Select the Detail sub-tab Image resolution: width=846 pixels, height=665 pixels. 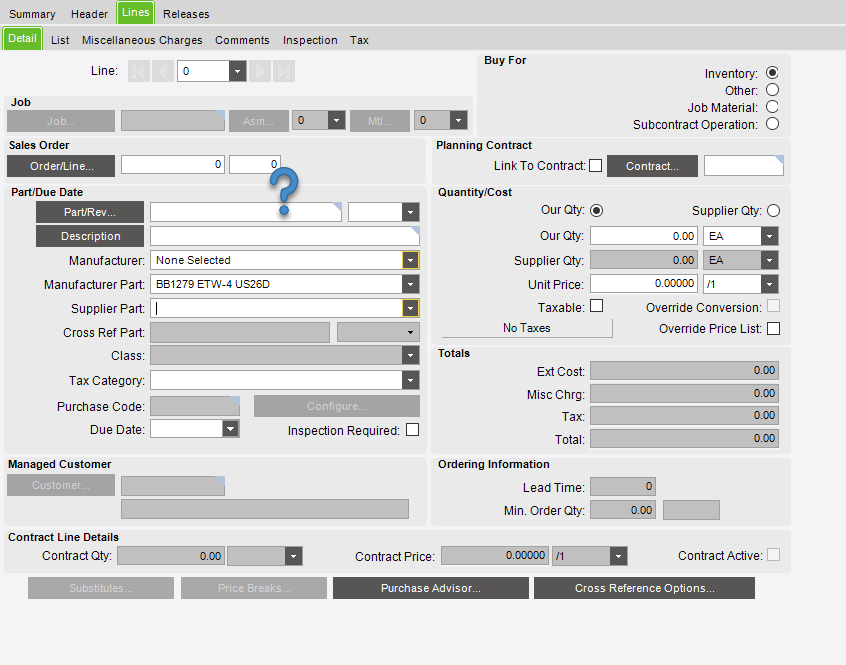click(x=22, y=38)
